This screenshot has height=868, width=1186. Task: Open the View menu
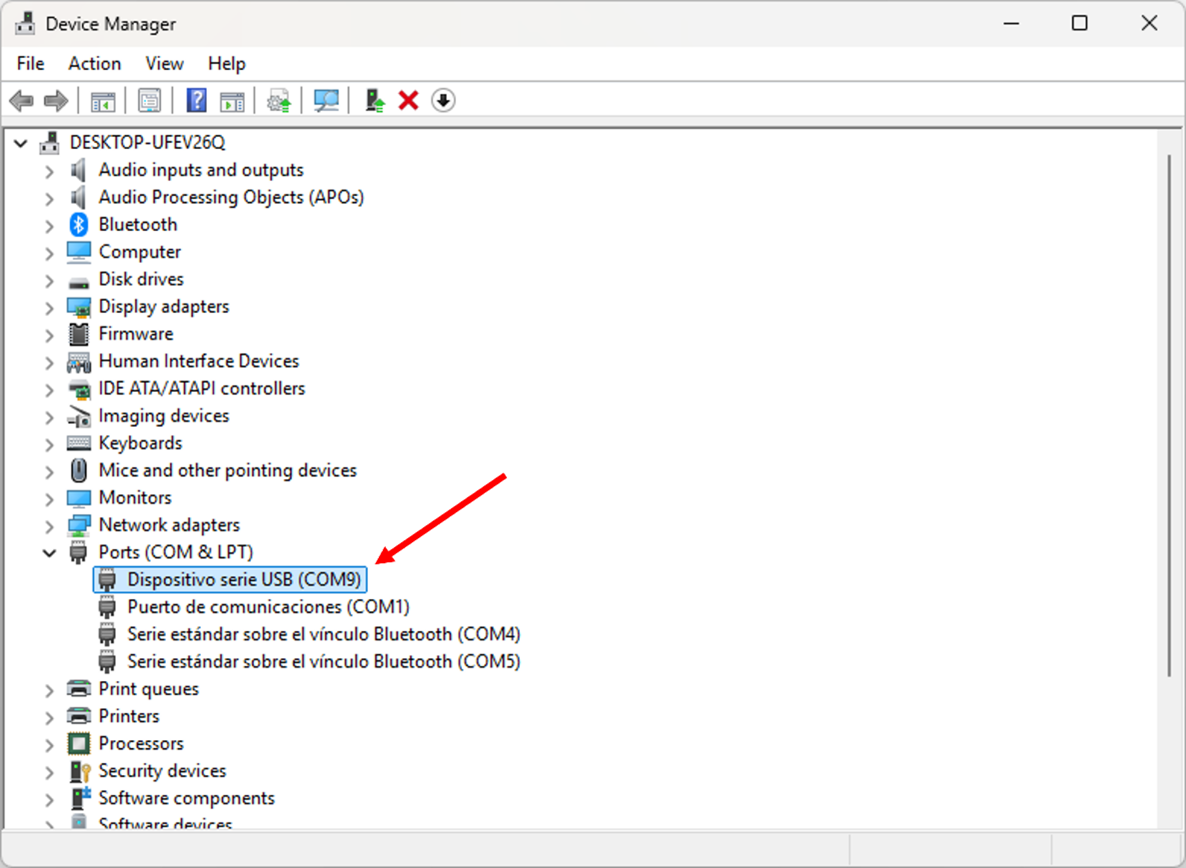(x=164, y=63)
